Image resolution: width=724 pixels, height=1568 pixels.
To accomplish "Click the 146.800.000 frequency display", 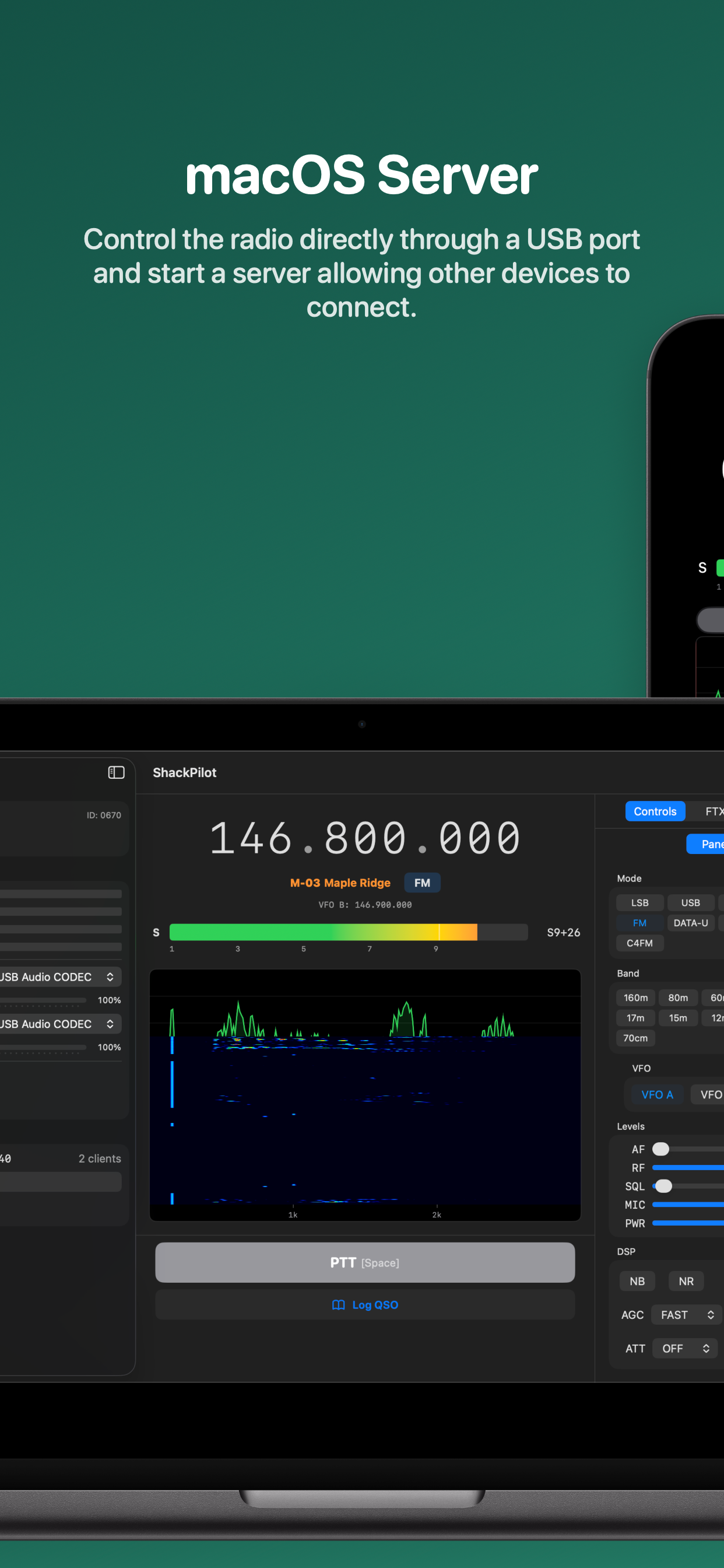I will pos(364,838).
